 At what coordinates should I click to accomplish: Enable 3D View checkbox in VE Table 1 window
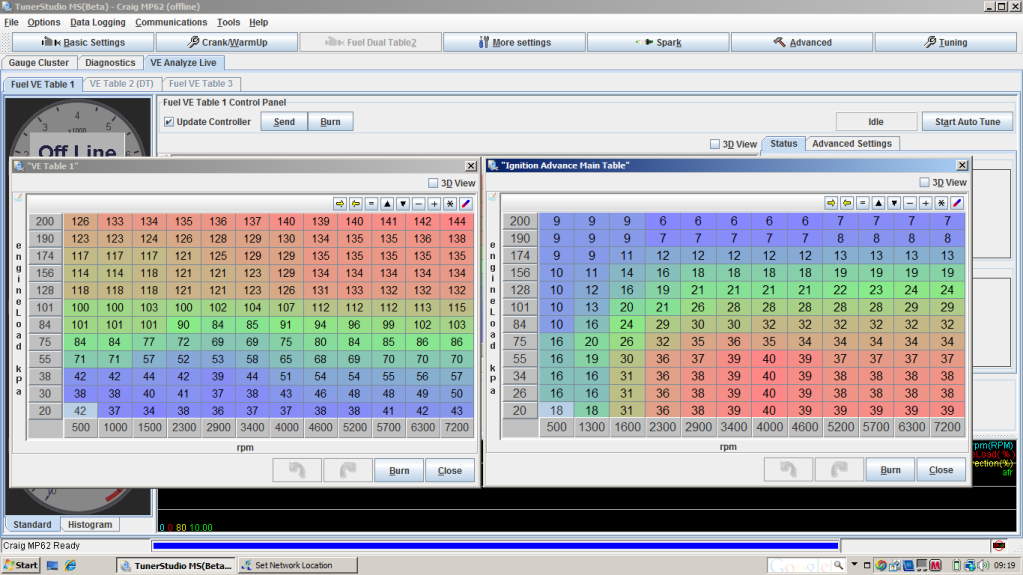click(433, 183)
